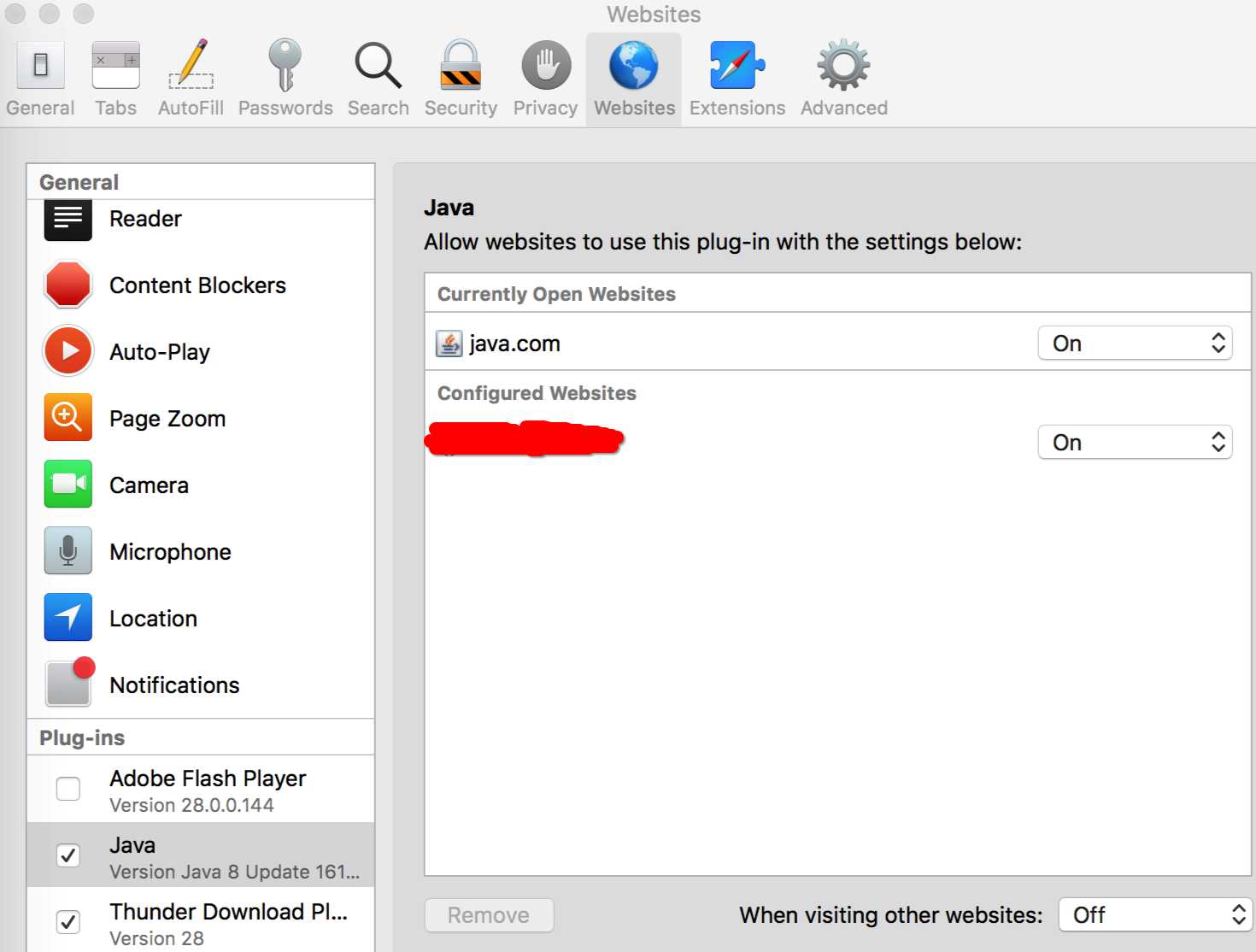This screenshot has width=1256, height=952.
Task: Click the Remove button
Action: pos(489,915)
